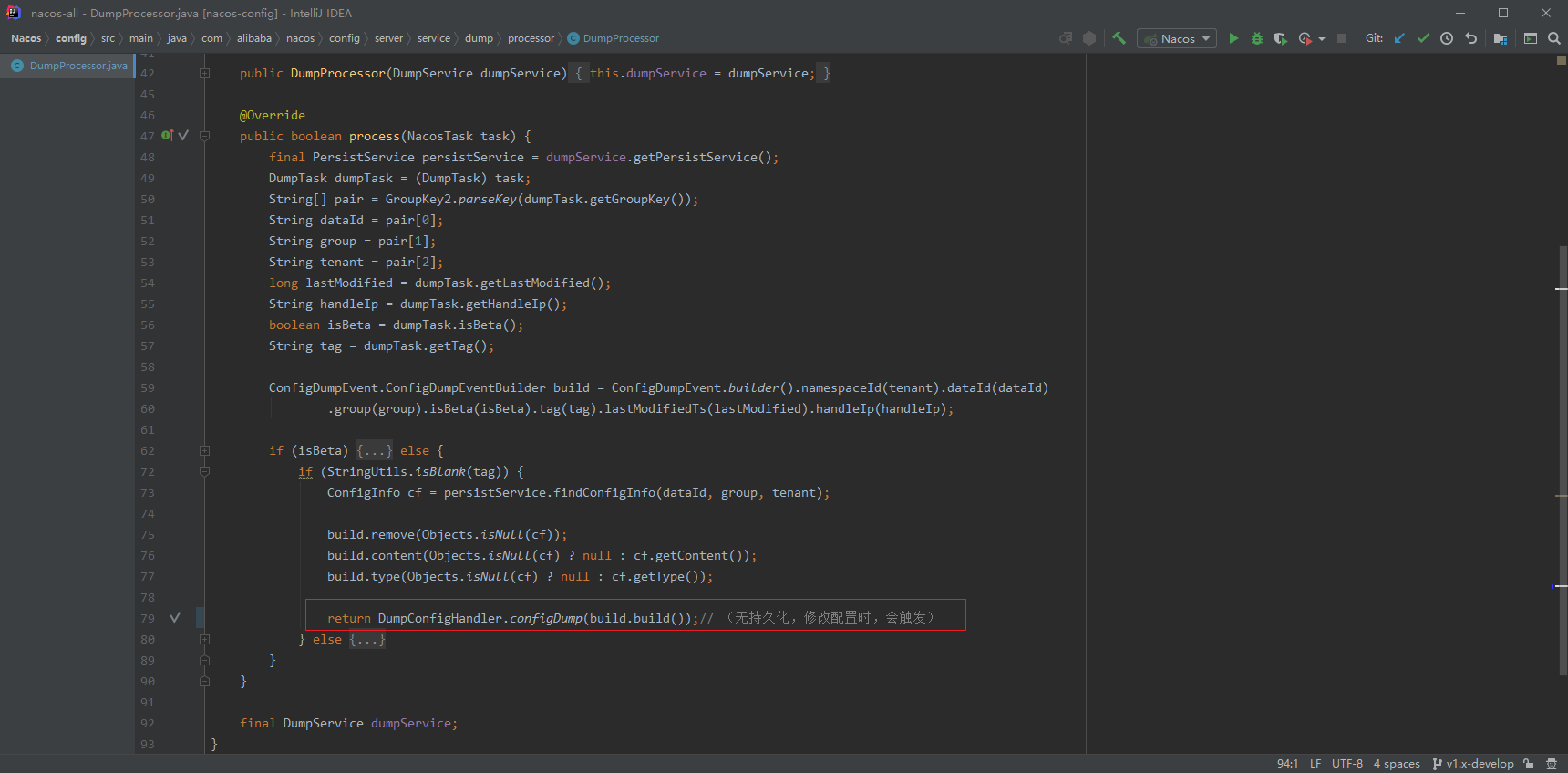Click the editor vertical scrollbar thumb
The image size is (1568, 773).
click(x=1563, y=460)
